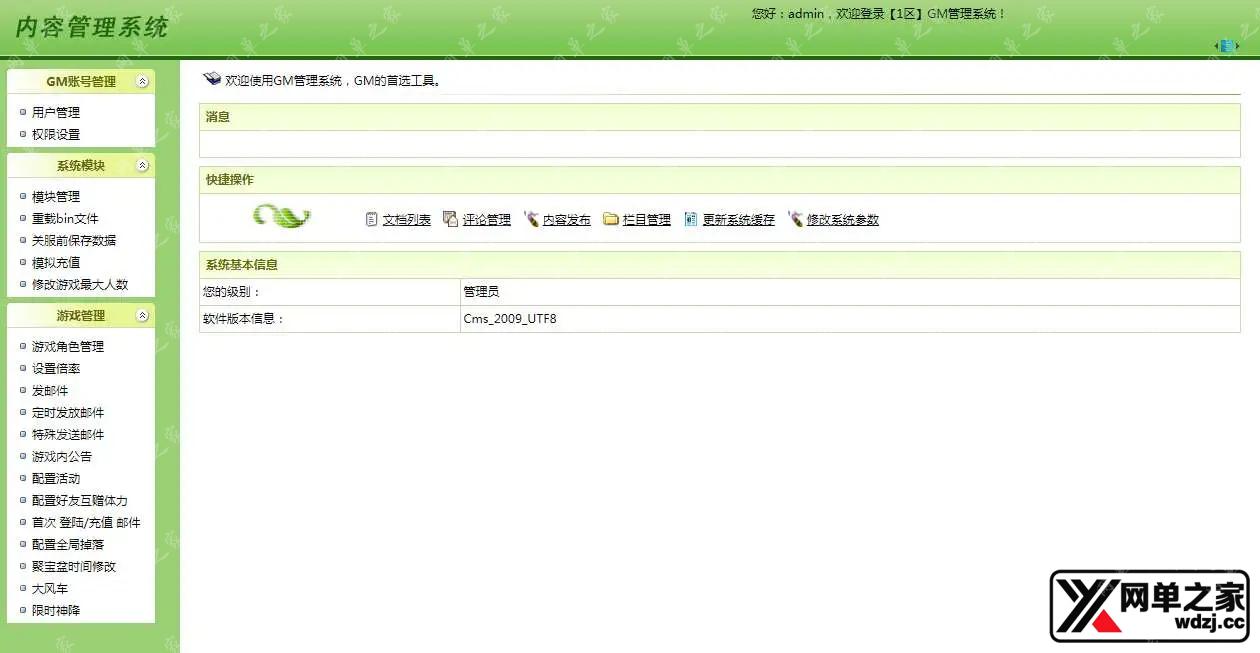Collapse the GM账号管理 panel
This screenshot has height=653, width=1260.
(x=142, y=81)
